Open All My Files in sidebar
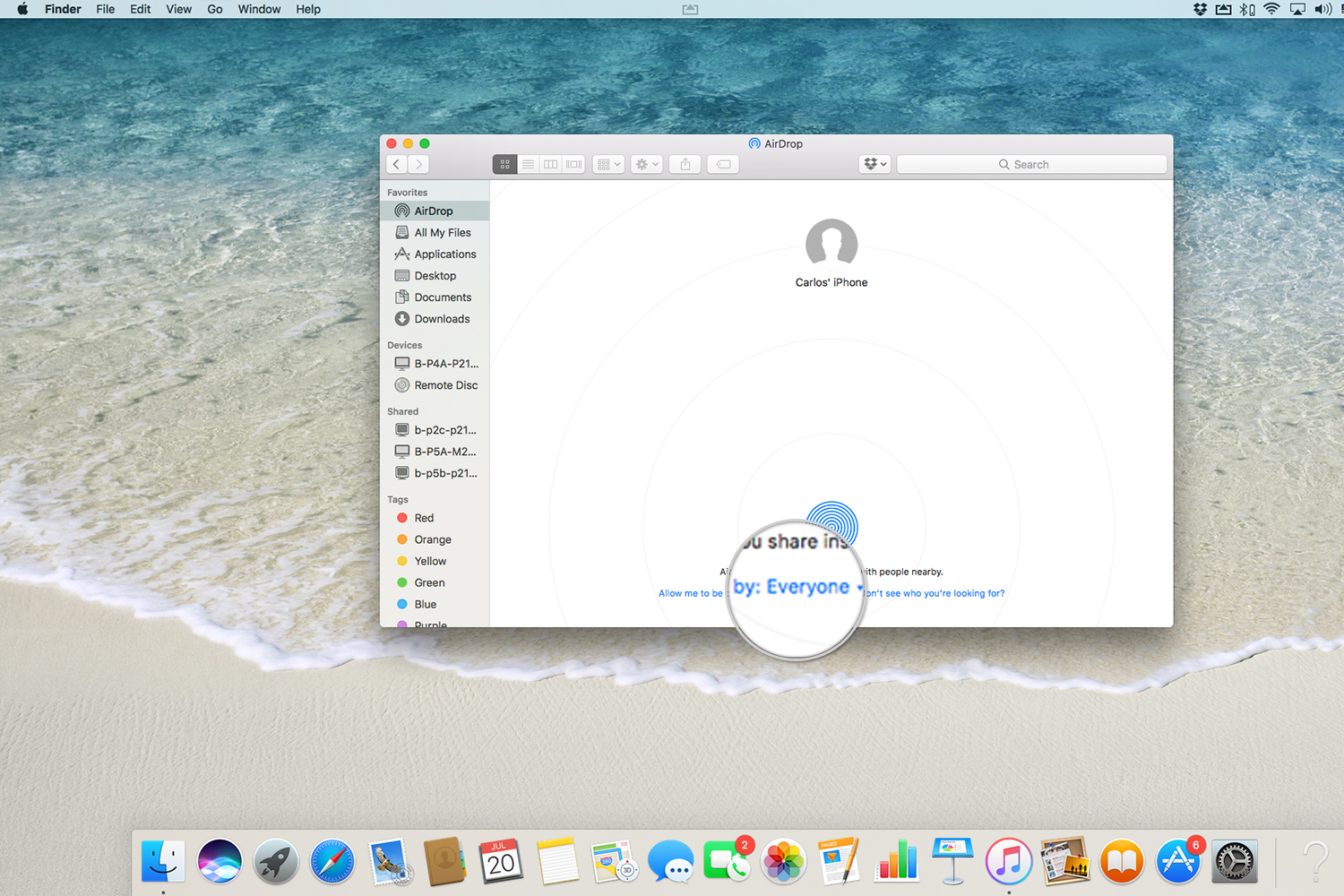 click(435, 232)
